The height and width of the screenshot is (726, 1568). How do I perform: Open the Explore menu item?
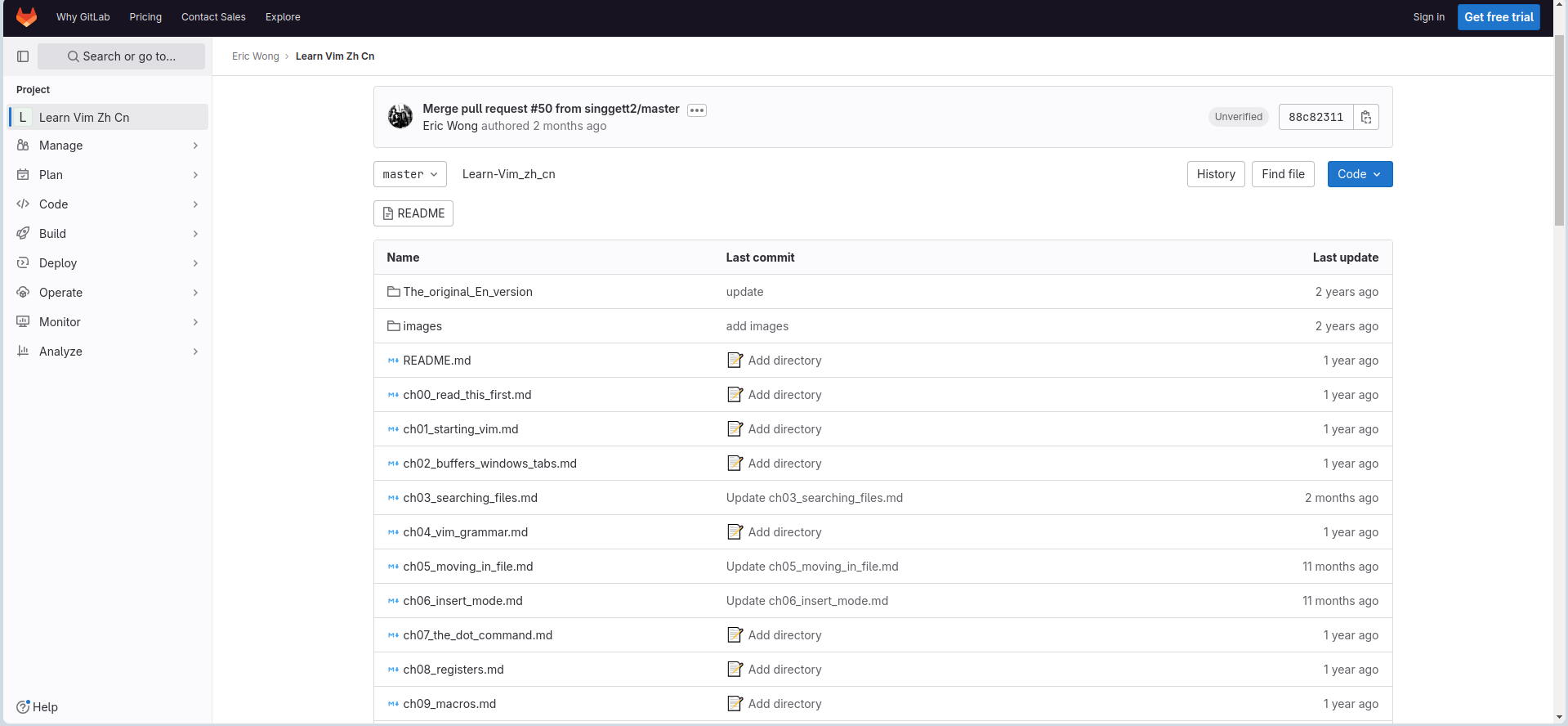coord(283,17)
